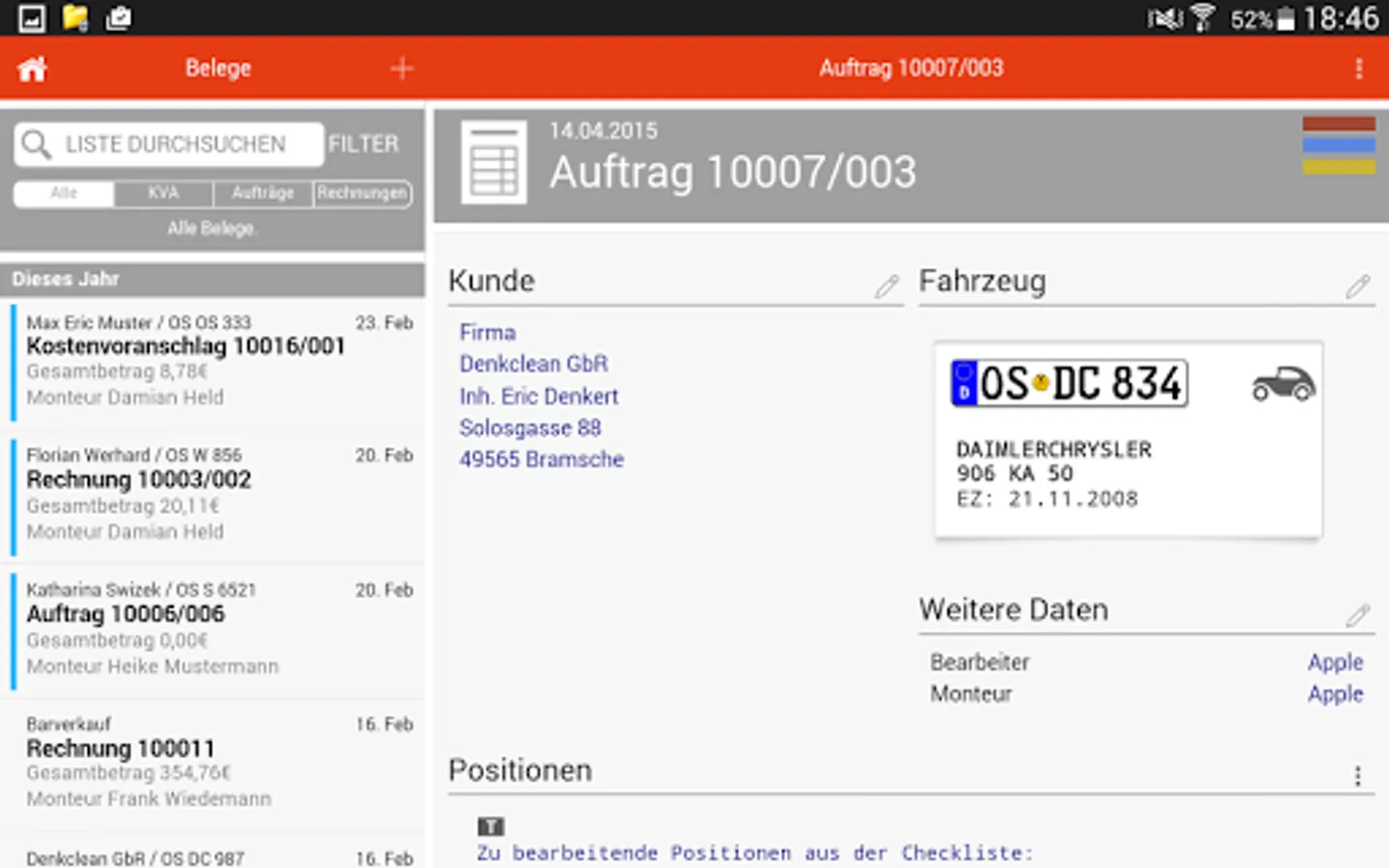Screen dimensions: 1389x868
Task: Edit Fahrzeug section with pencil icon
Action: tap(1357, 285)
